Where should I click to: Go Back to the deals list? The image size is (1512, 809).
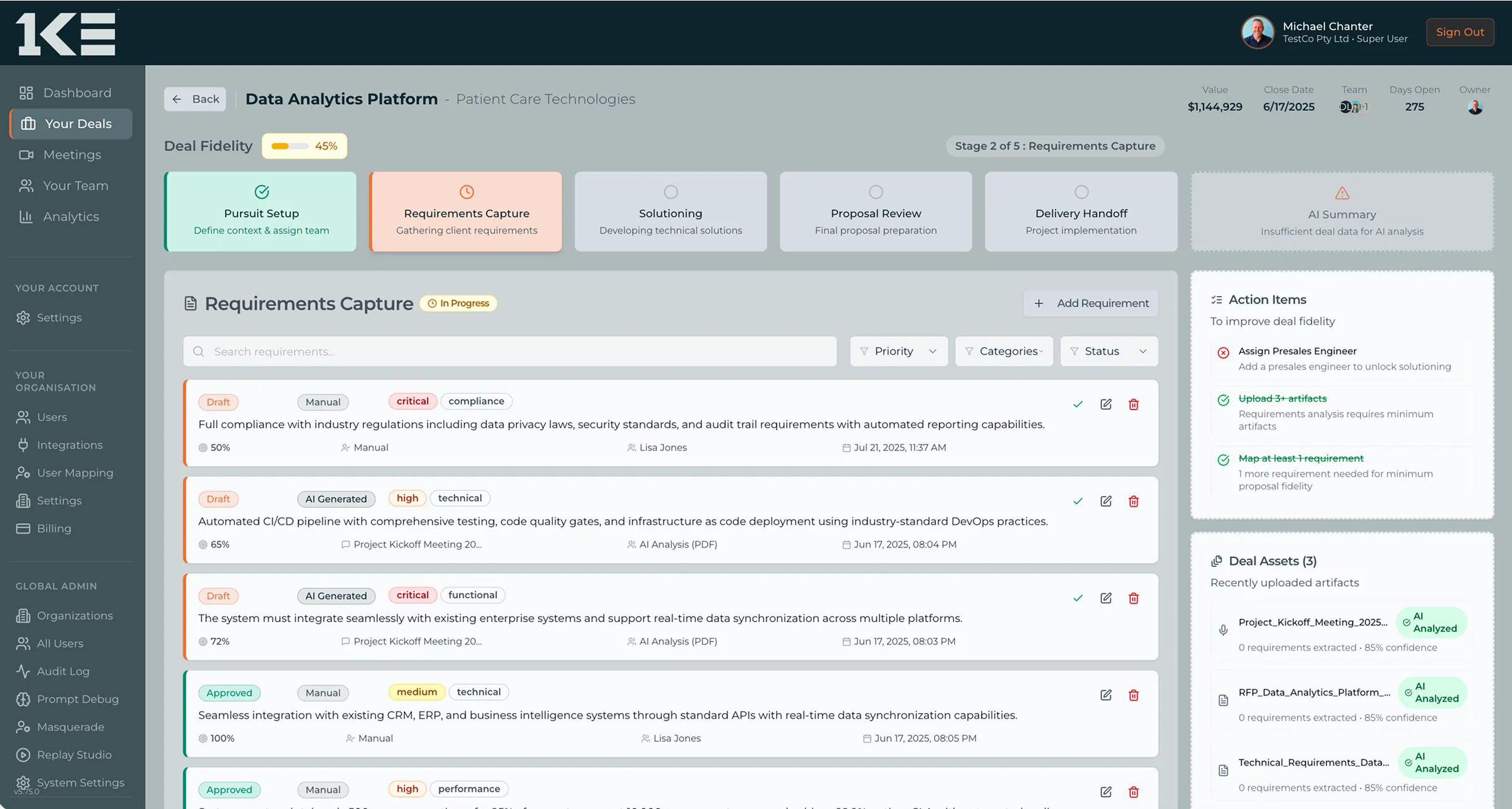coord(195,99)
